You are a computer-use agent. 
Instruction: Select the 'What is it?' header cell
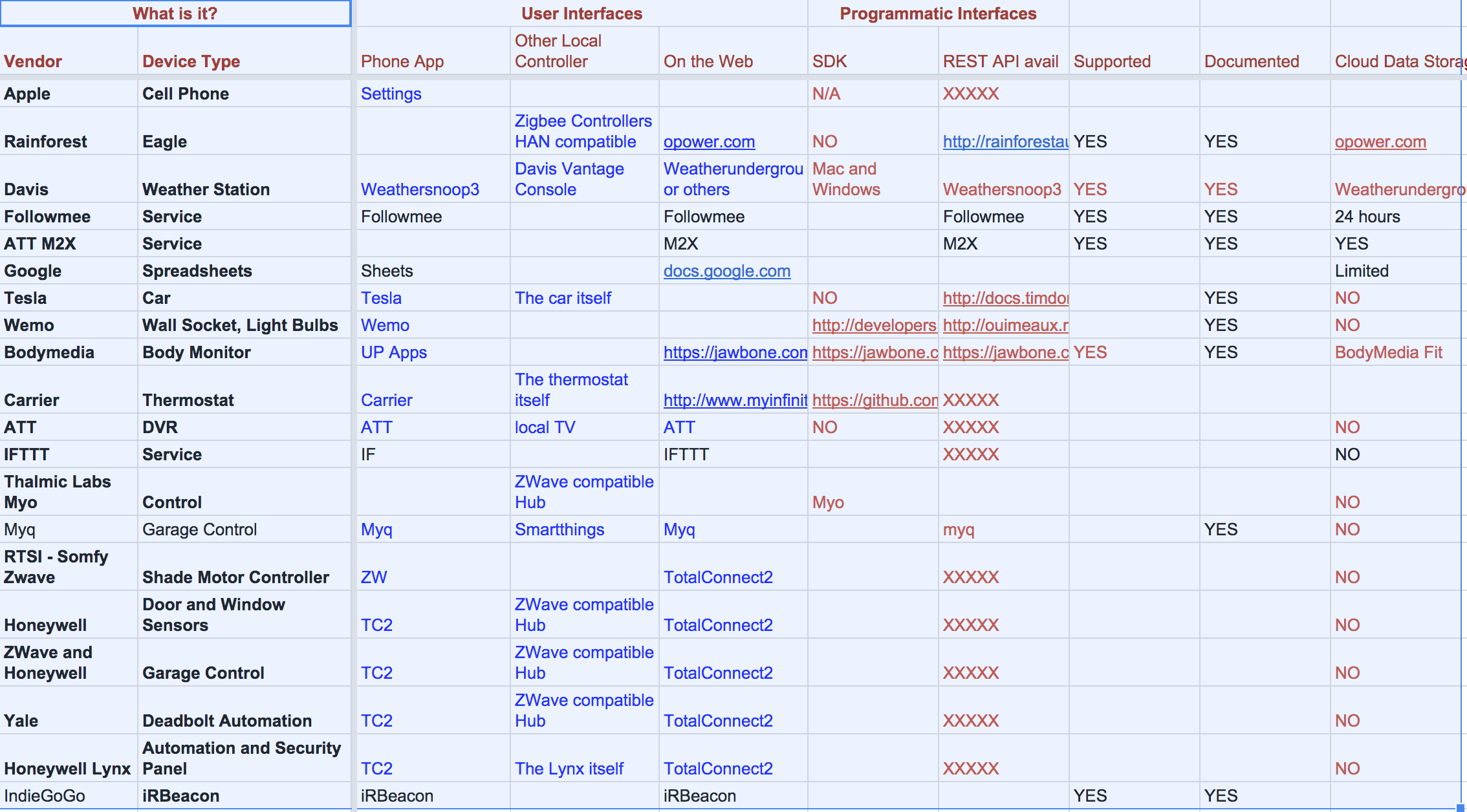click(x=175, y=14)
